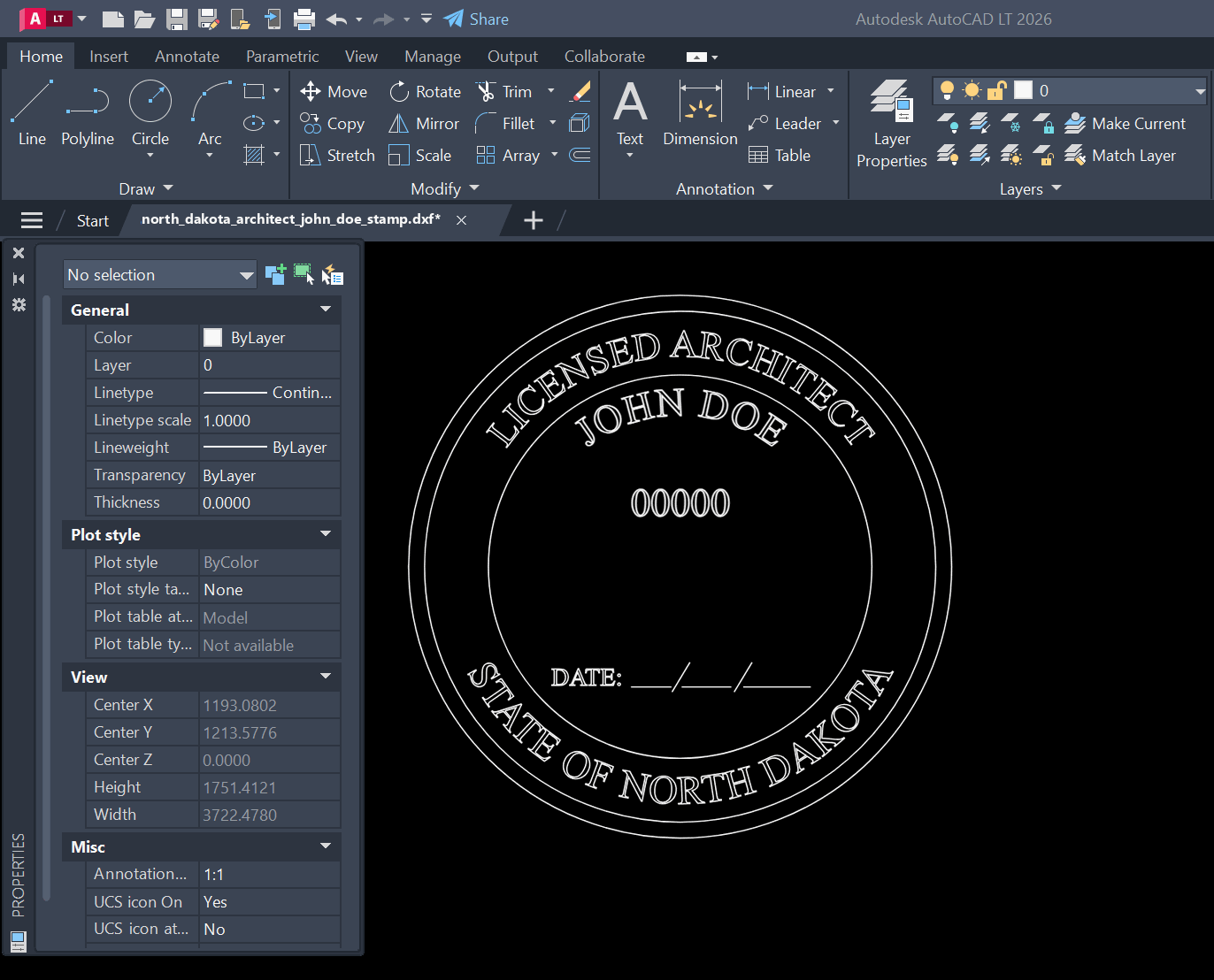
Task: Click the Array tool
Action: click(508, 156)
